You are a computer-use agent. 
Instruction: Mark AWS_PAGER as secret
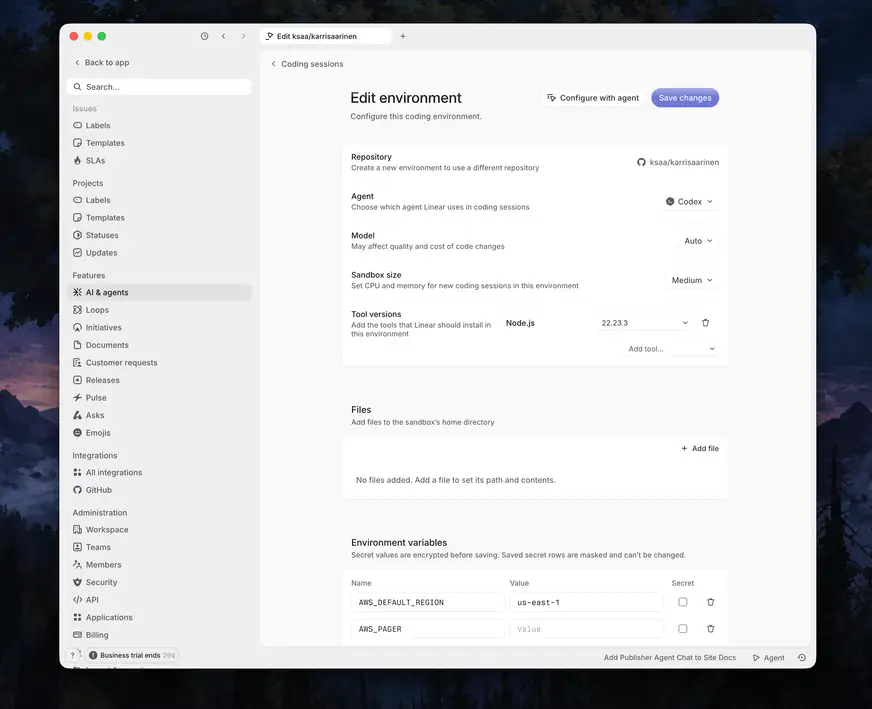[682, 629]
